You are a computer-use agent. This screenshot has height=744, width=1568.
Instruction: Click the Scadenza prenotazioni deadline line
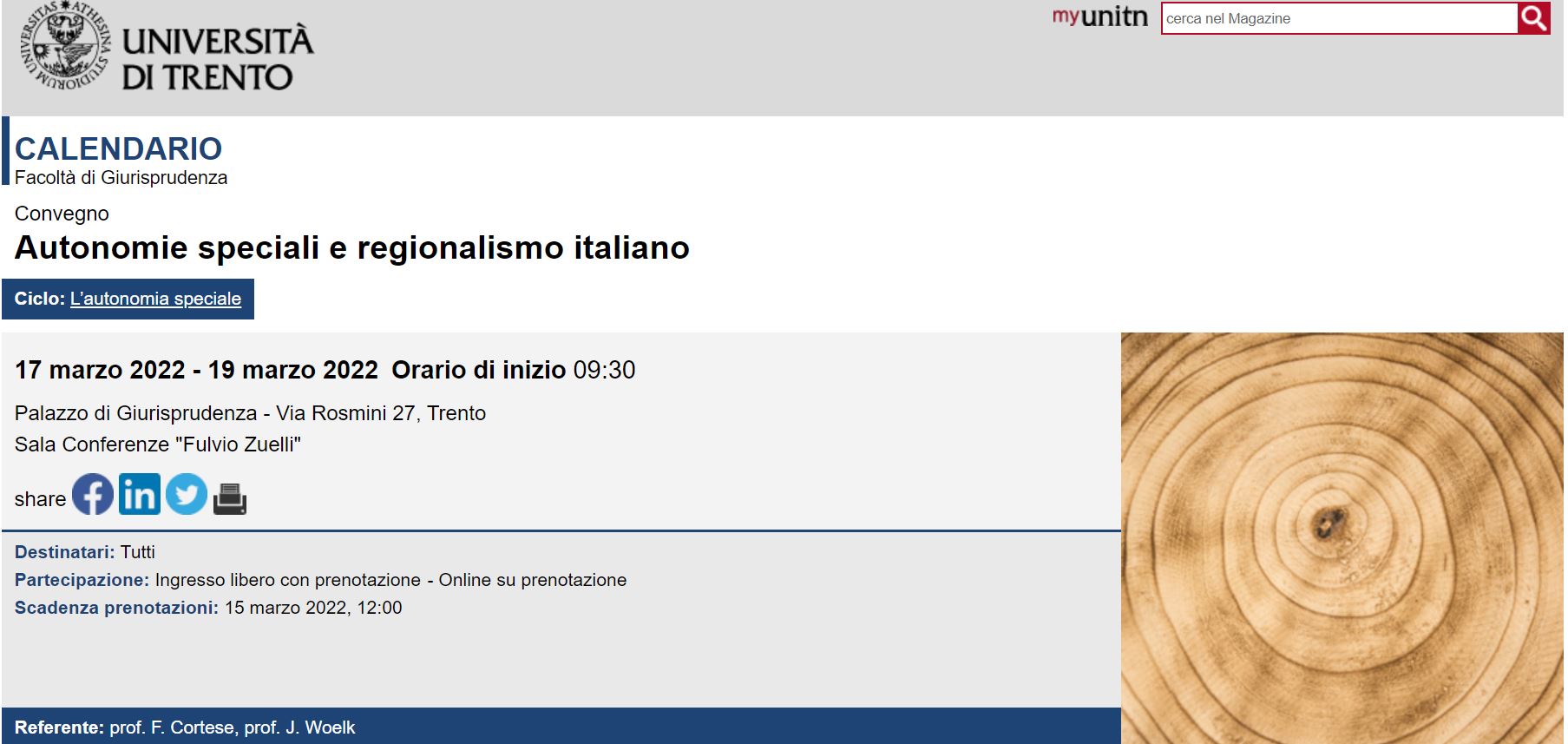pos(208,608)
